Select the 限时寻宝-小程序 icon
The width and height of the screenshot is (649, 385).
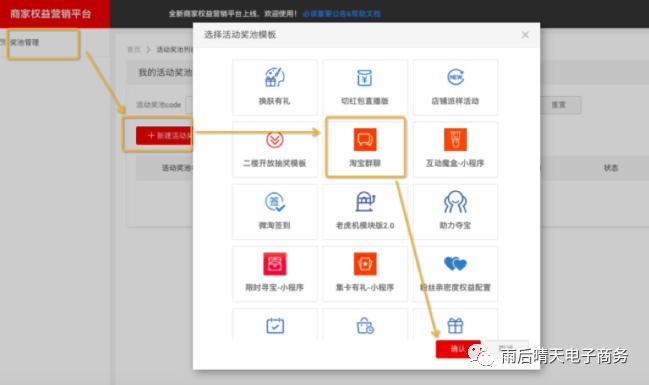click(274, 264)
